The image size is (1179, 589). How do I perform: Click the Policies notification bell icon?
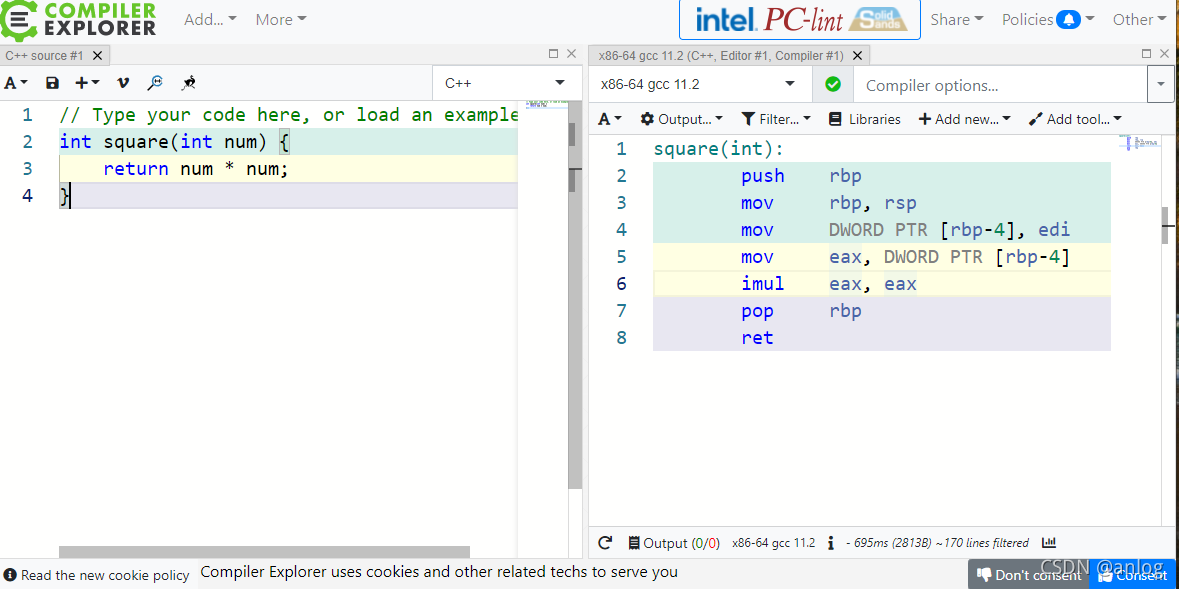click(1068, 20)
